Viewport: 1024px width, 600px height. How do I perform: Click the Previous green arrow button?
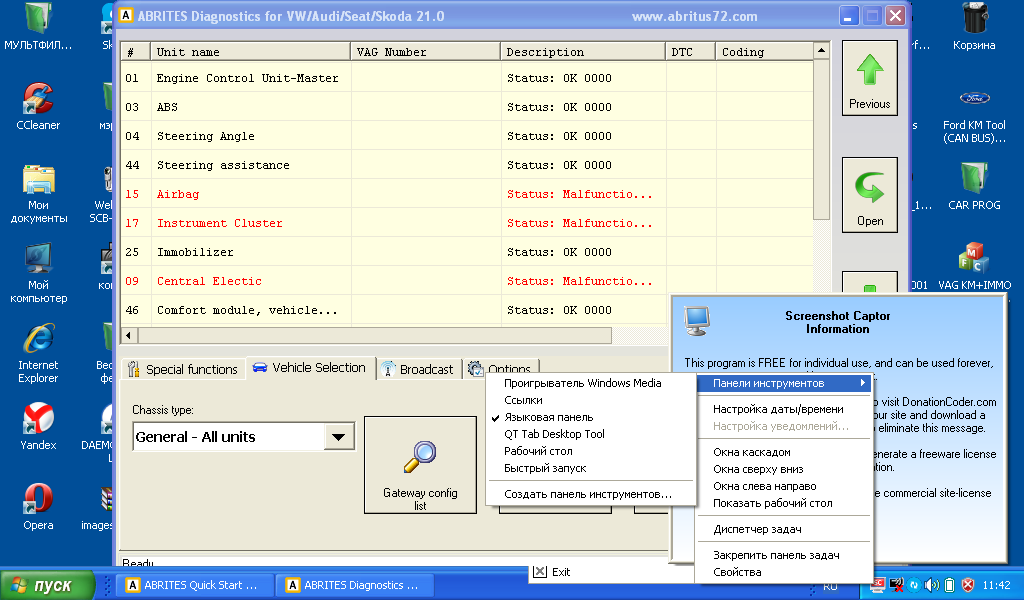[x=869, y=78]
